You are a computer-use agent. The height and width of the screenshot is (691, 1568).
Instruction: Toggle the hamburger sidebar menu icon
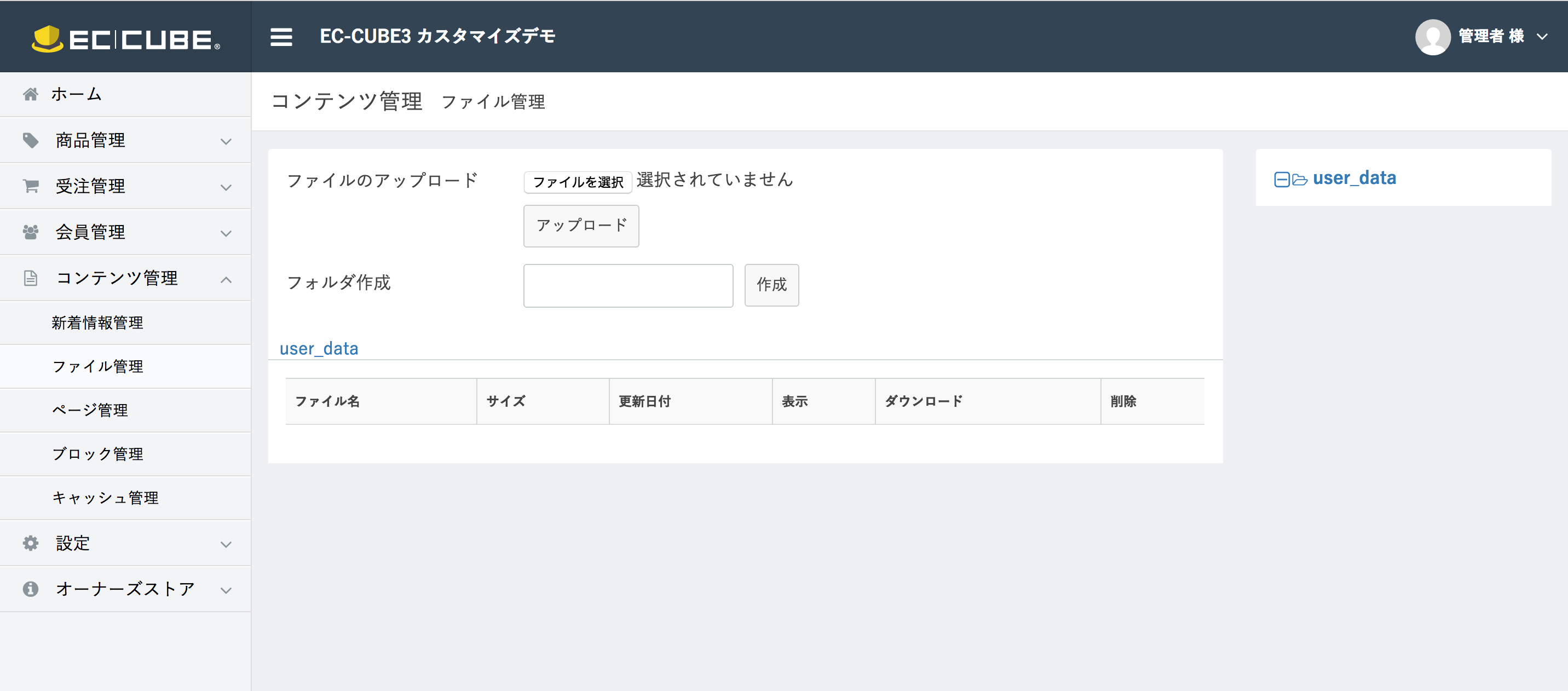point(281,37)
